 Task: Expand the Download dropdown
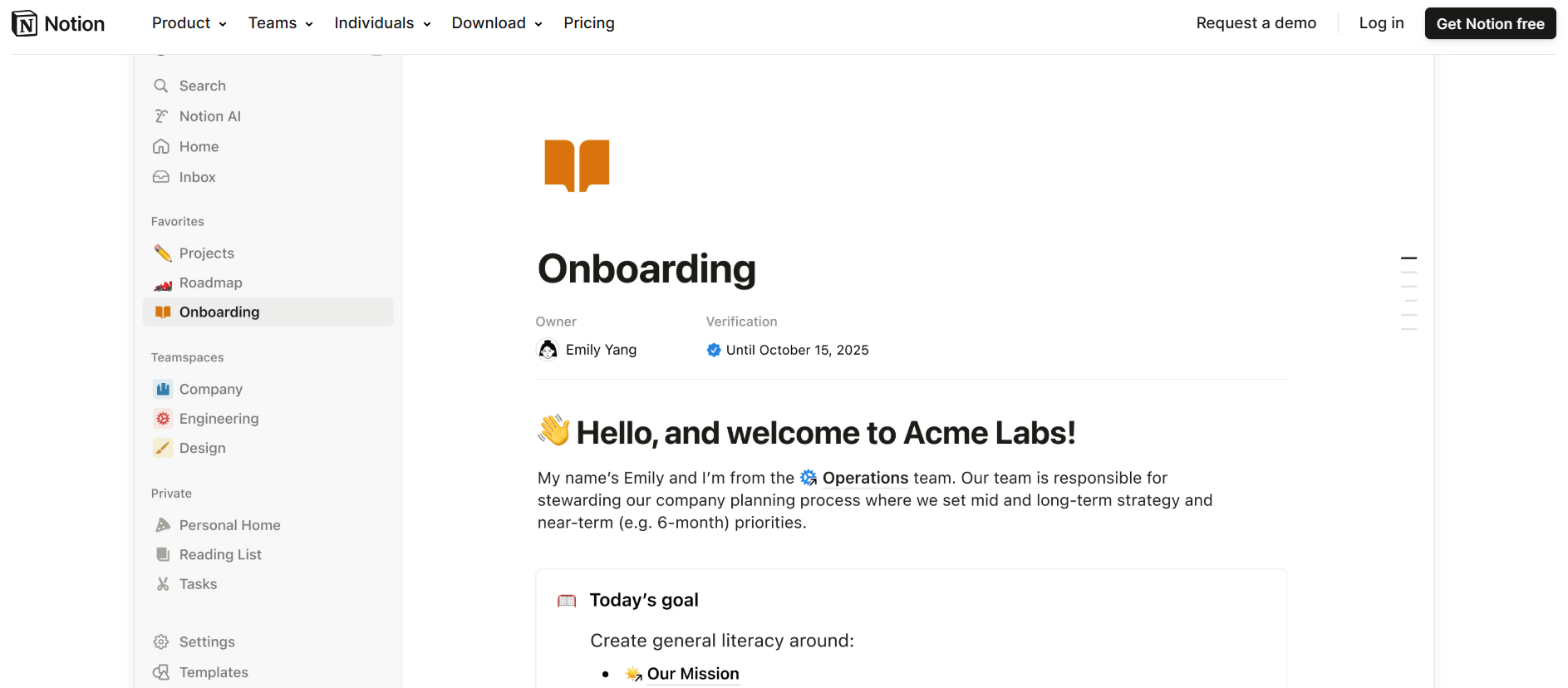[496, 22]
